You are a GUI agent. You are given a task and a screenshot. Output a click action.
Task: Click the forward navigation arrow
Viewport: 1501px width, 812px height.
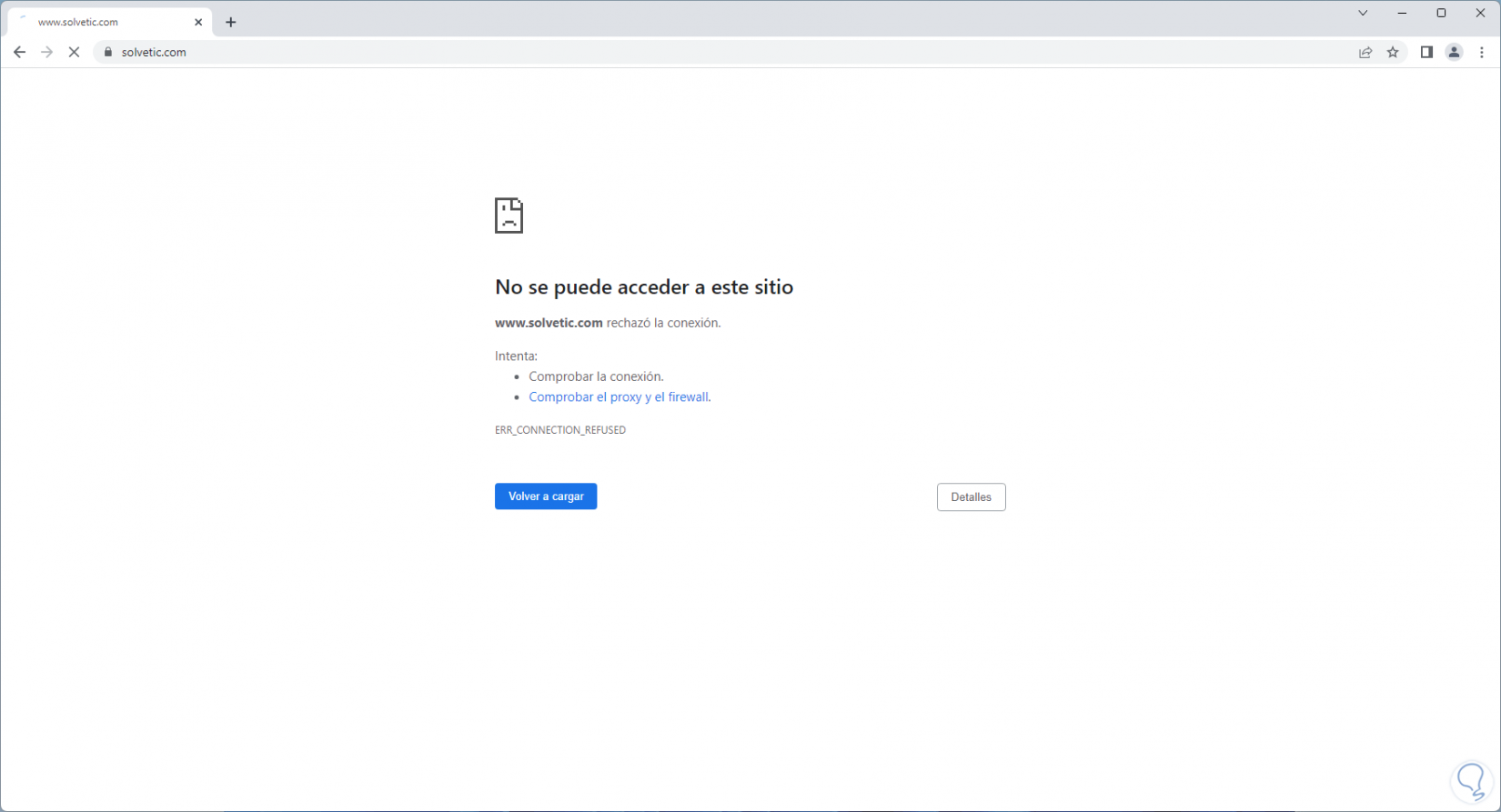point(47,53)
